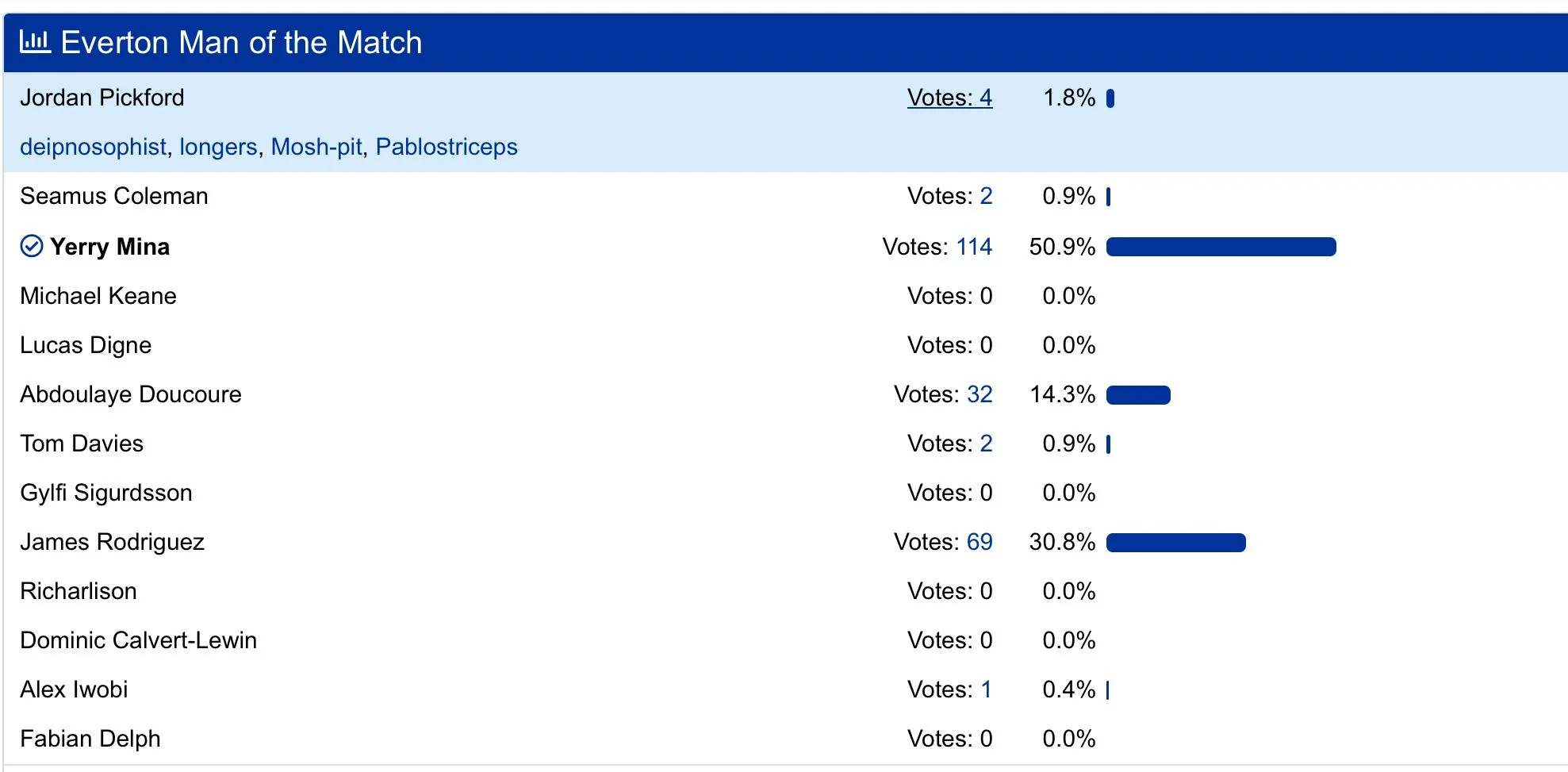This screenshot has height=772, width=1568.
Task: Expand James Rodriguez's 69 votes list
Action: [980, 542]
